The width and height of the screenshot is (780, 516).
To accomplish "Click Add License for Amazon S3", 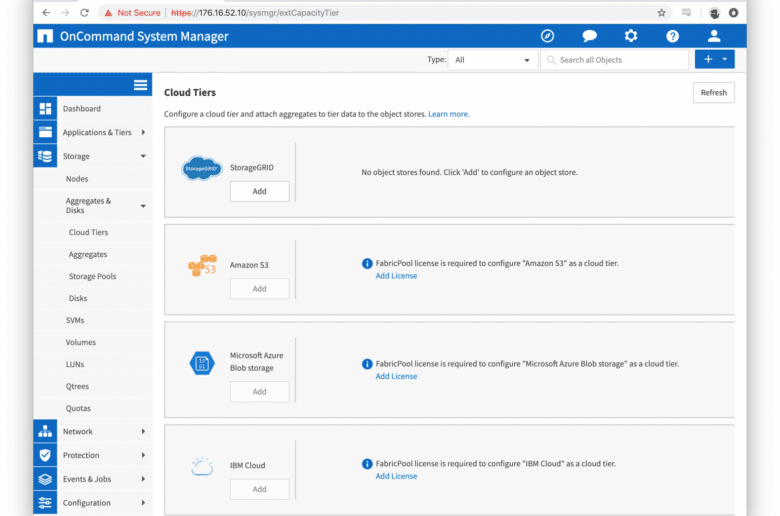I will [396, 276].
